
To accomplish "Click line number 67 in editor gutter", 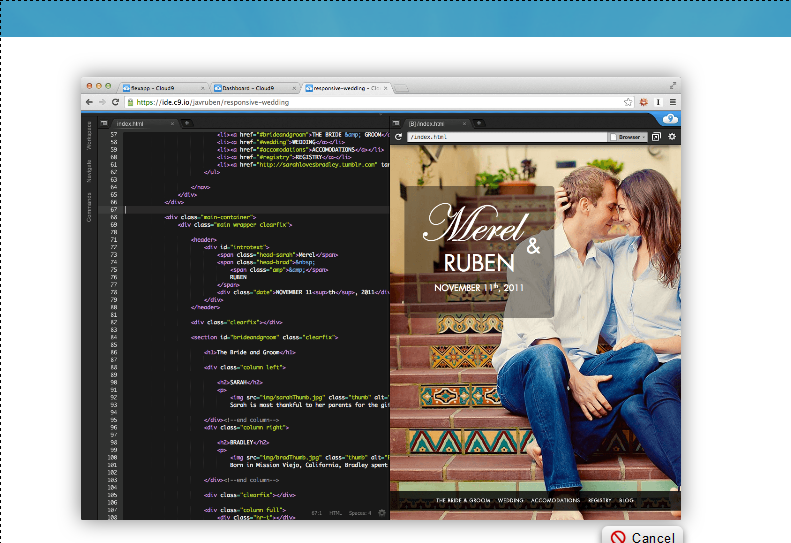I will tap(114, 209).
